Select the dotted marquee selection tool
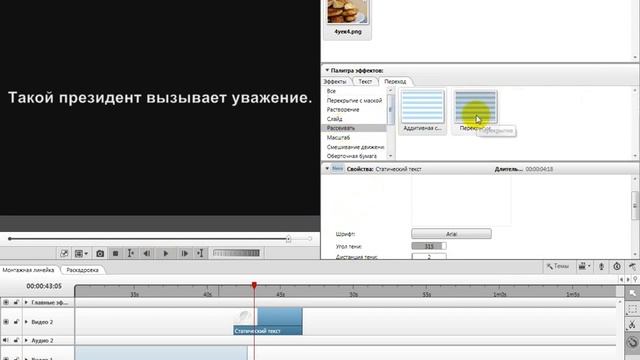Screen dimensions: 640x360 click(x=633, y=309)
